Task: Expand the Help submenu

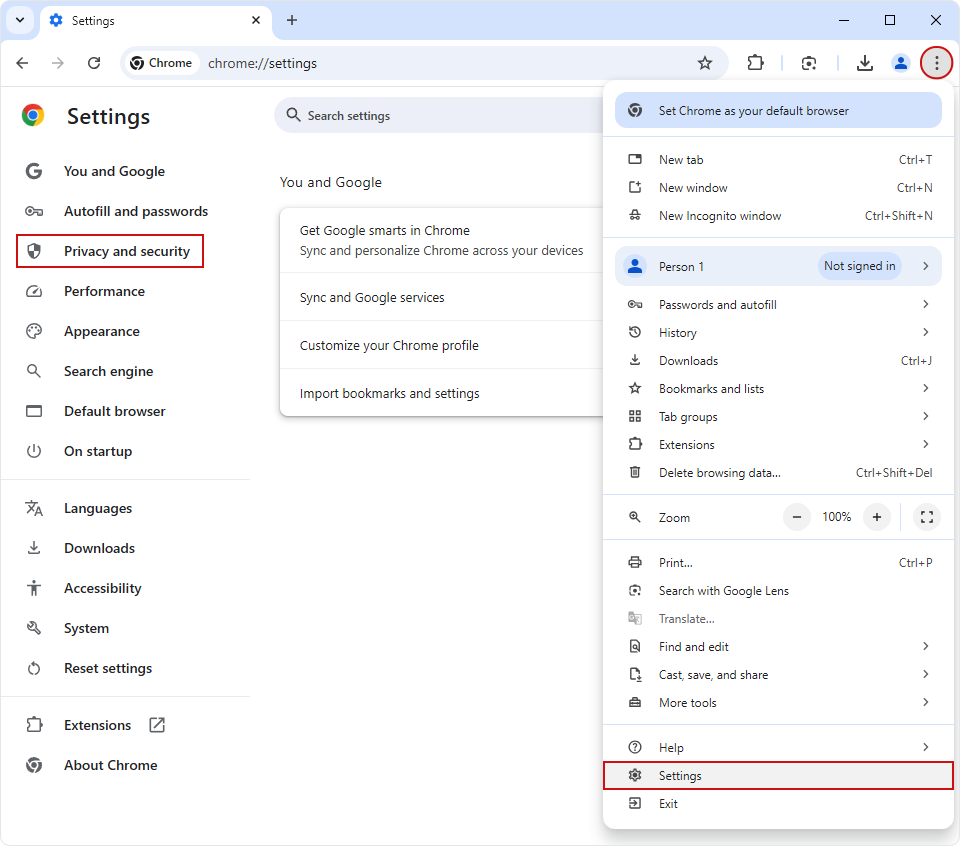Action: 778,748
